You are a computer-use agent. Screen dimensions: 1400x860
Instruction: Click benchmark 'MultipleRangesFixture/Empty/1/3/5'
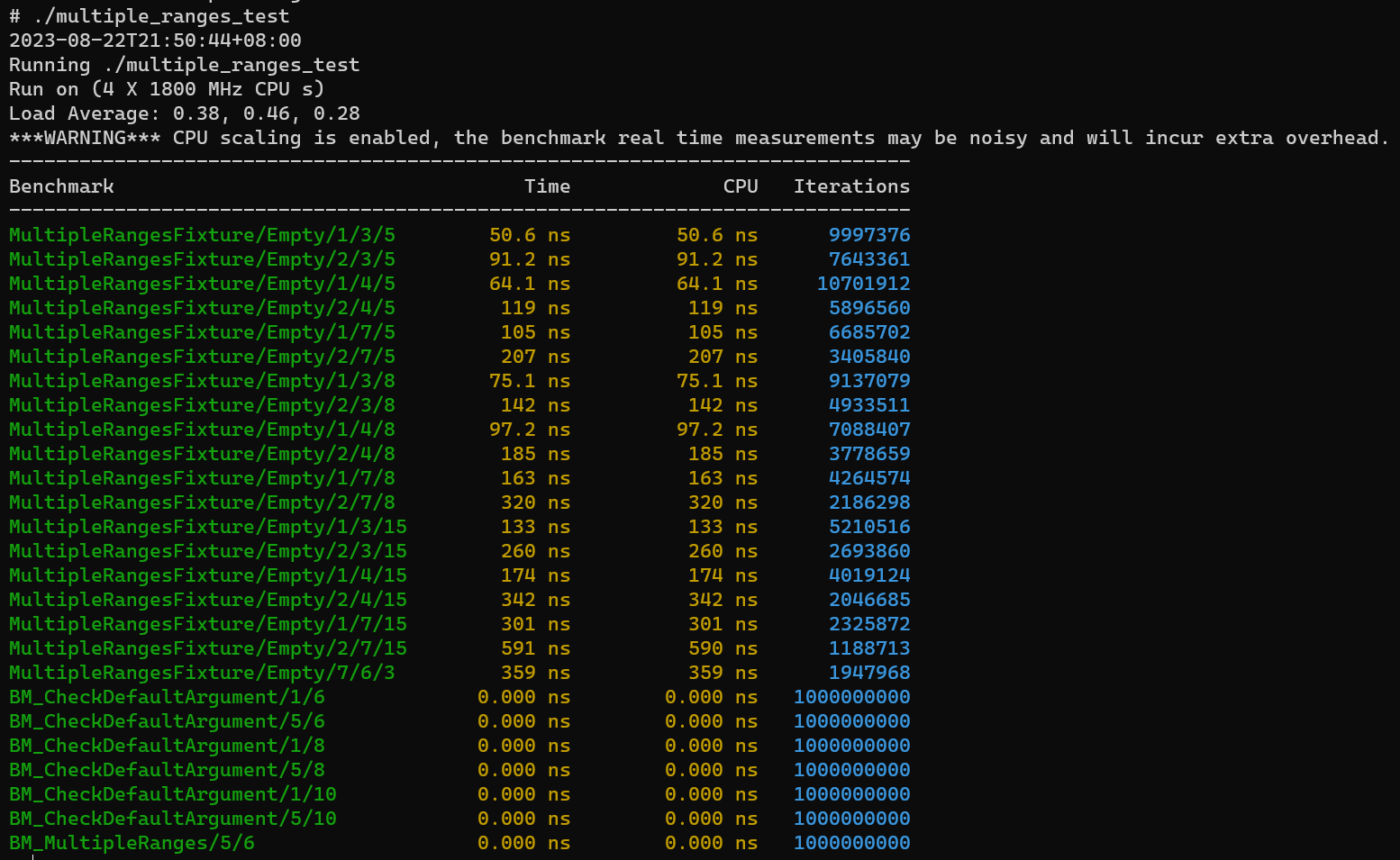202,235
